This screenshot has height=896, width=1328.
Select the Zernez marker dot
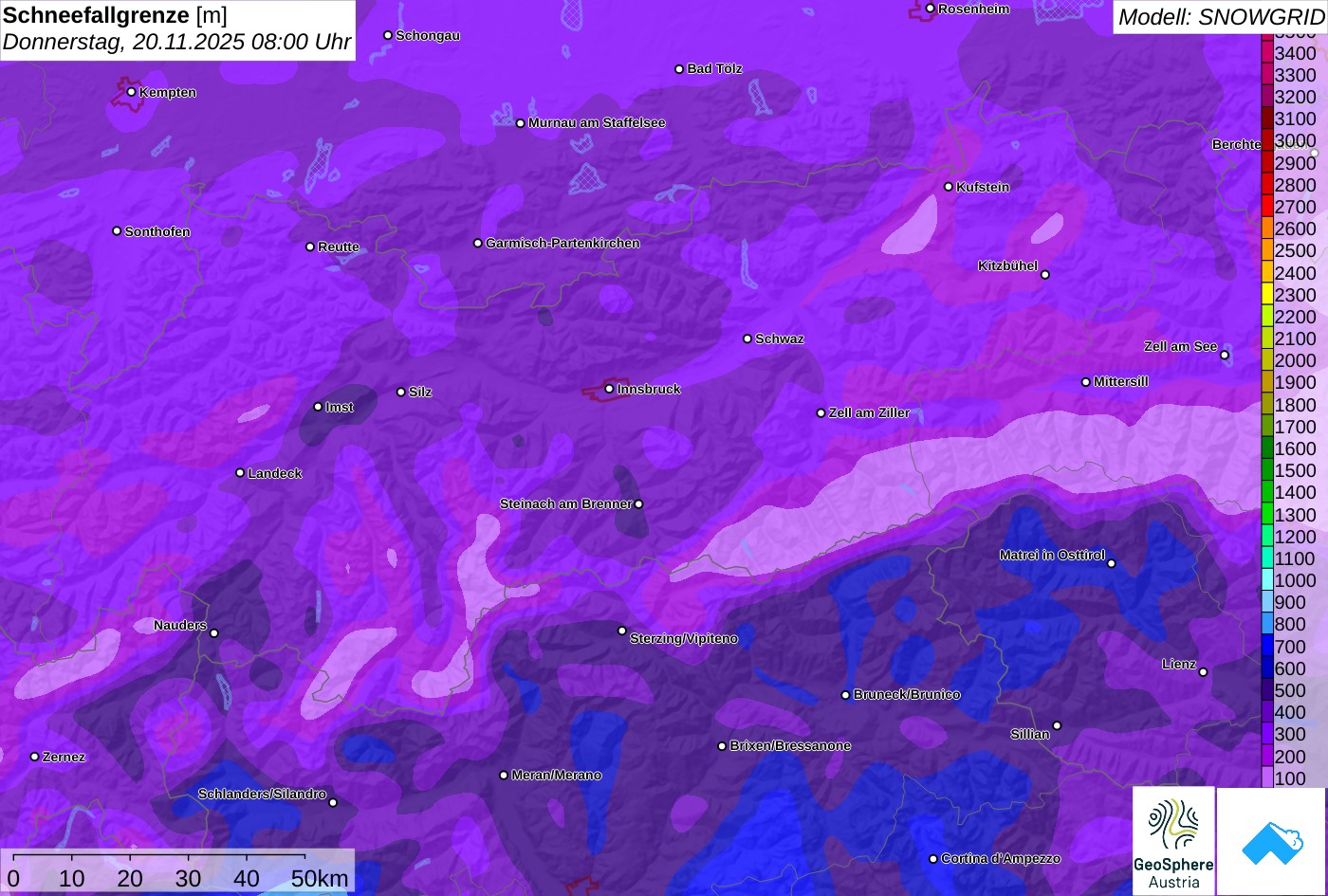coord(35,757)
